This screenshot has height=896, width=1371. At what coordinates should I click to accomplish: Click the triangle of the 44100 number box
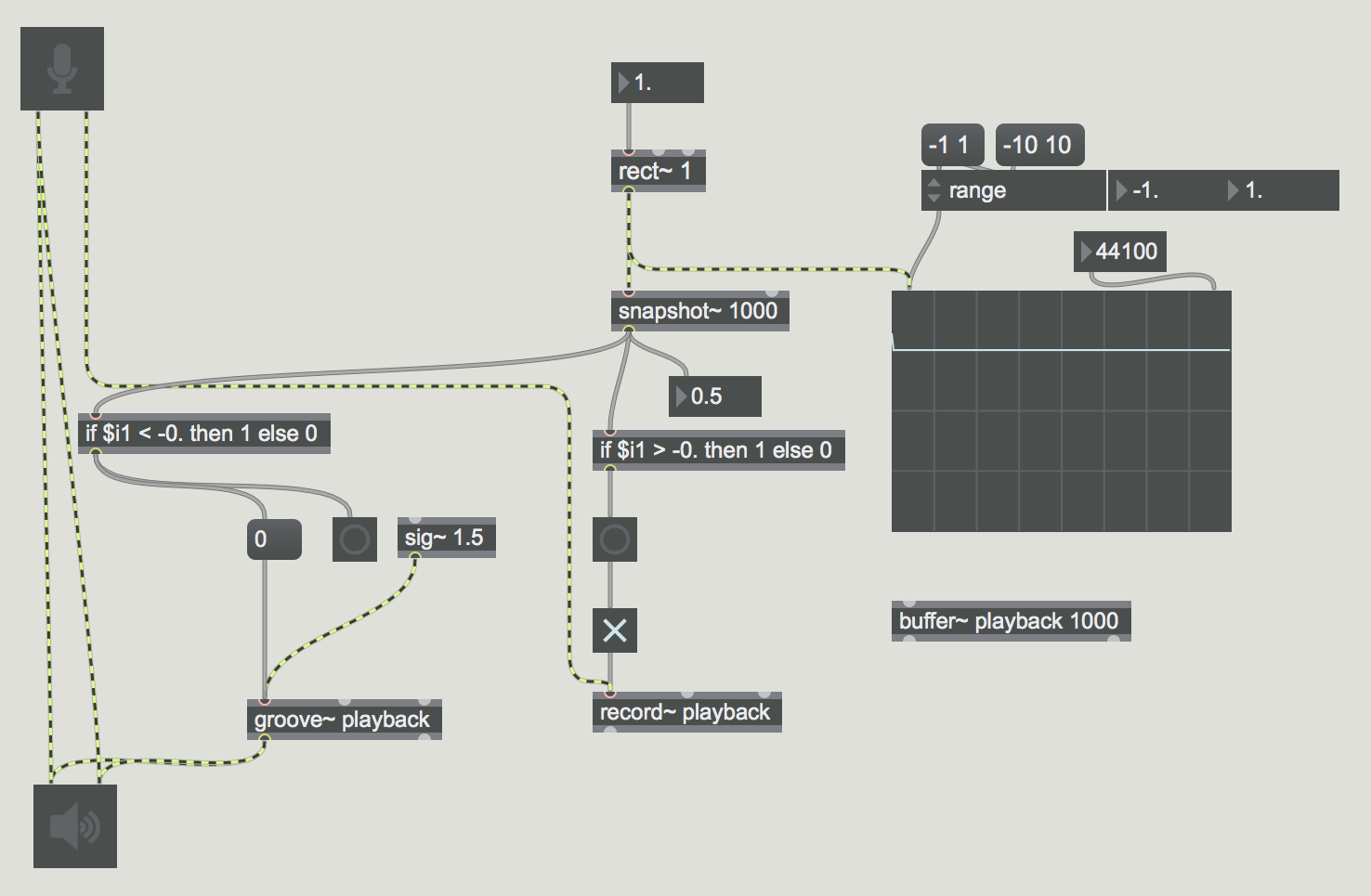pos(1086,252)
